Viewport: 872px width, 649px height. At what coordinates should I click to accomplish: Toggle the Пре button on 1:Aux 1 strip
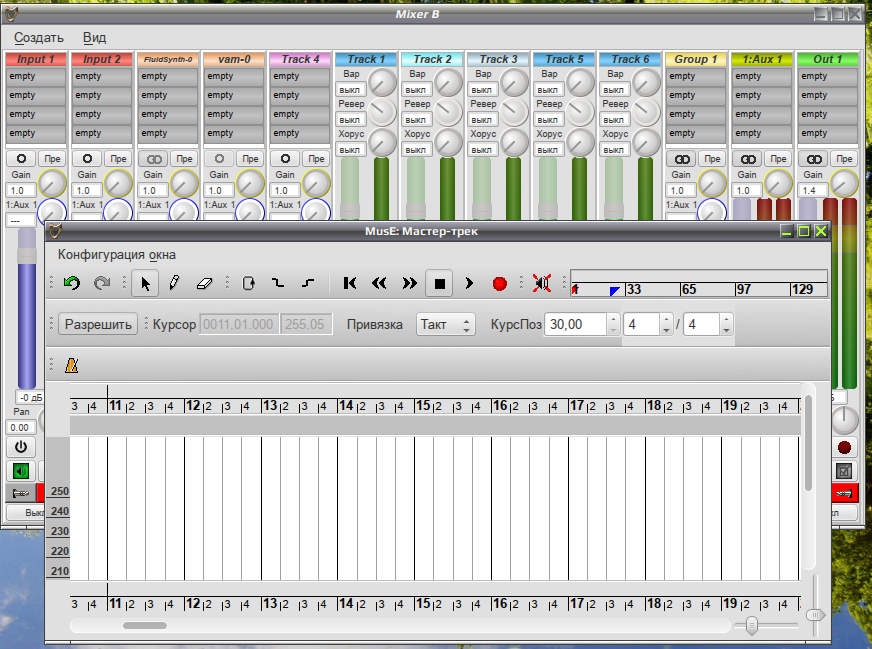(x=778, y=159)
